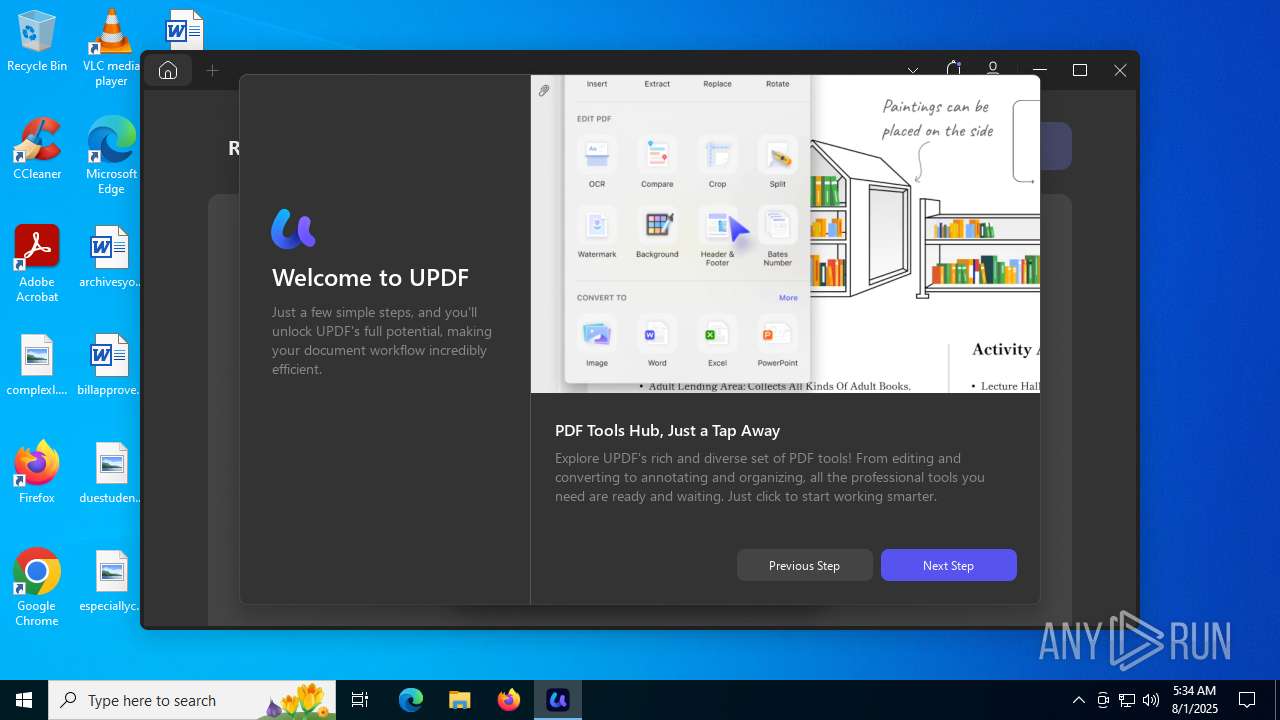This screenshot has height=720, width=1280.
Task: Open Recycle Bin desktop icon
Action: tap(37, 42)
